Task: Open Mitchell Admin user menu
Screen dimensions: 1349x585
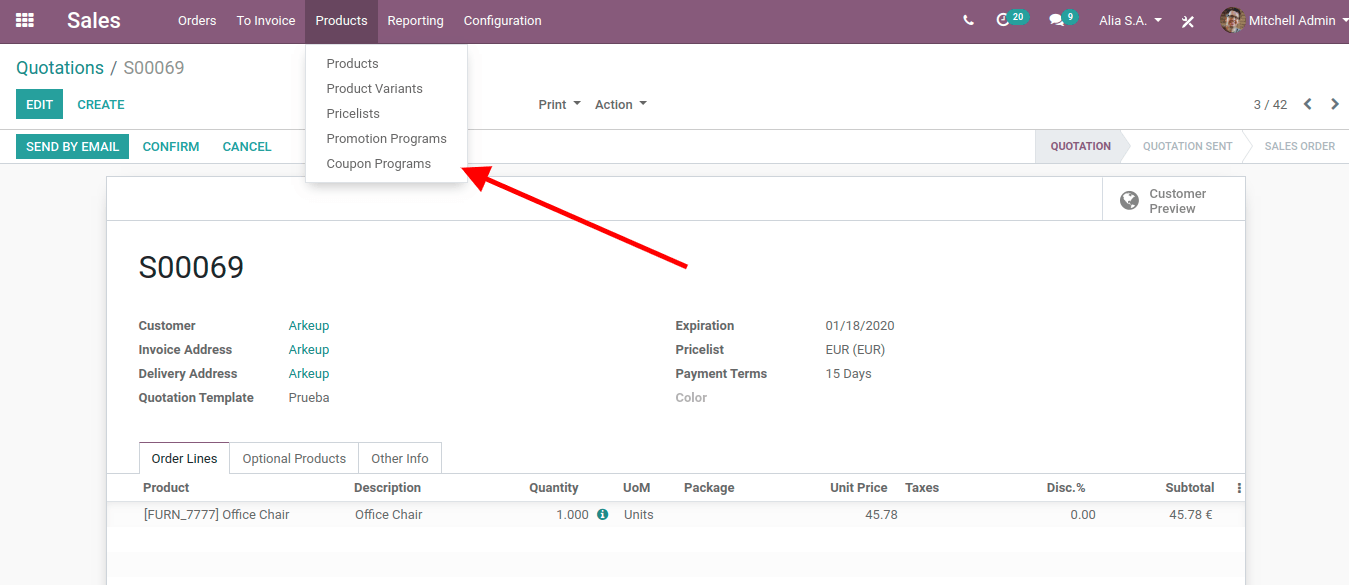Action: 1284,20
